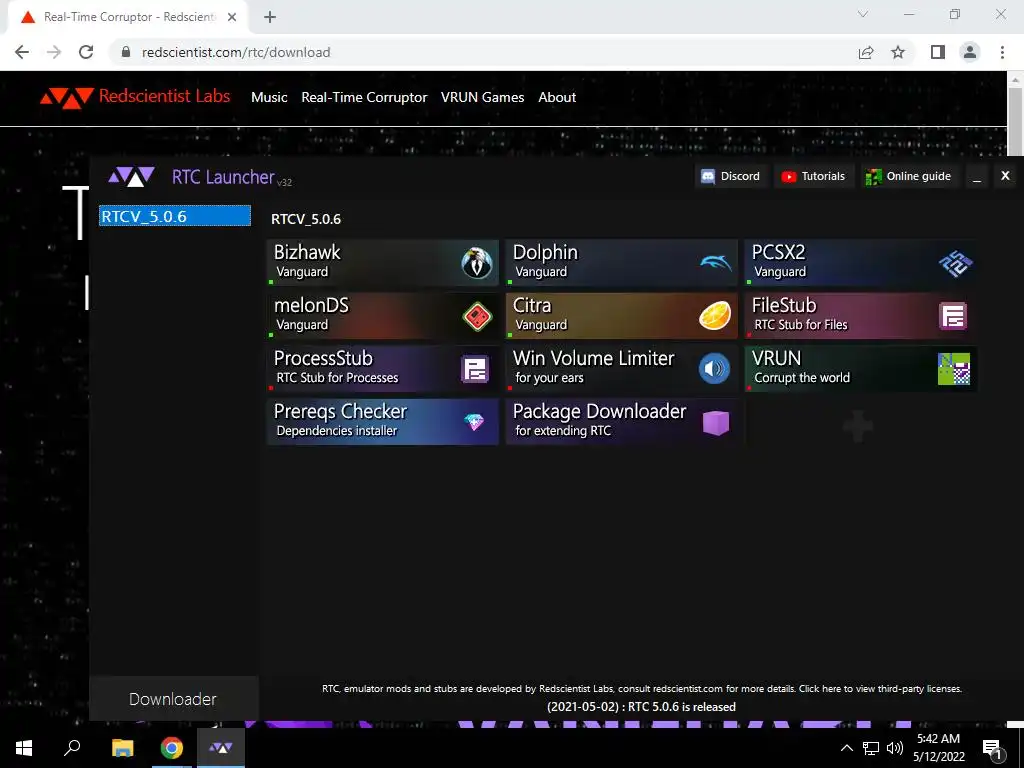The width and height of the screenshot is (1024, 768).
Task: Click the VRUN pixelated icon
Action: [953, 369]
